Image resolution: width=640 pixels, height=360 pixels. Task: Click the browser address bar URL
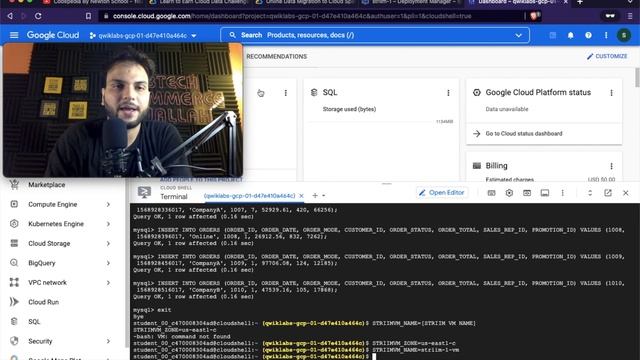coord(292,16)
